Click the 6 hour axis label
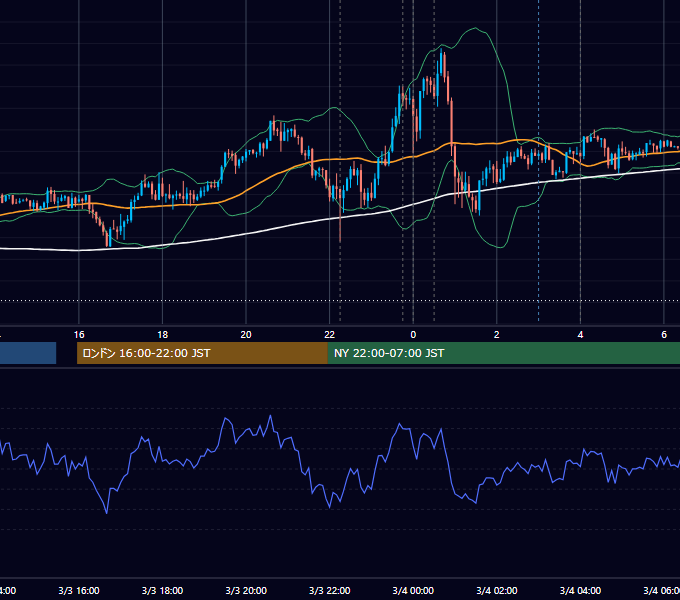Image resolution: width=680 pixels, height=600 pixels. (x=664, y=335)
